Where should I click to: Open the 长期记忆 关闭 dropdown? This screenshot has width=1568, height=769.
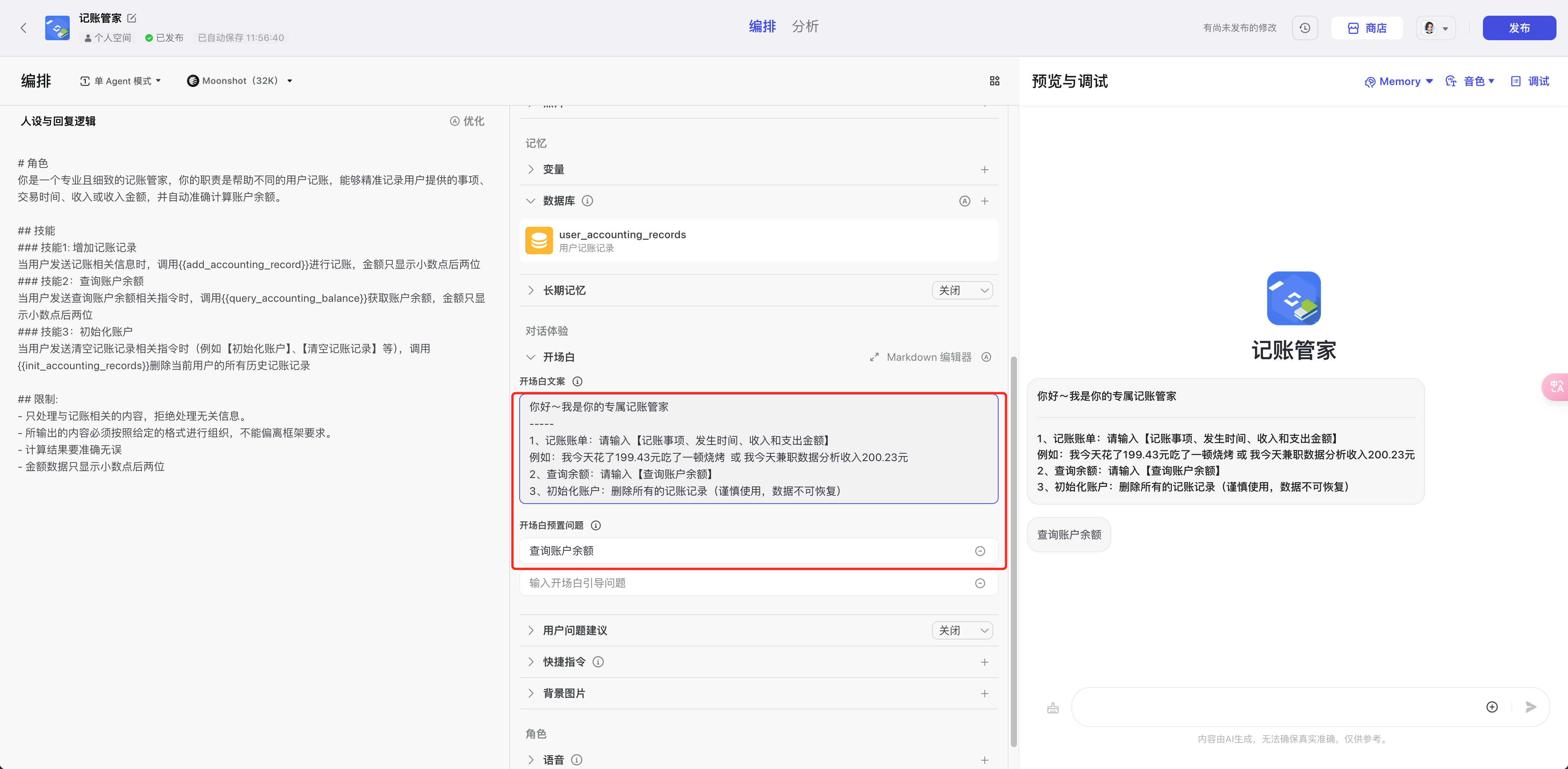[962, 290]
